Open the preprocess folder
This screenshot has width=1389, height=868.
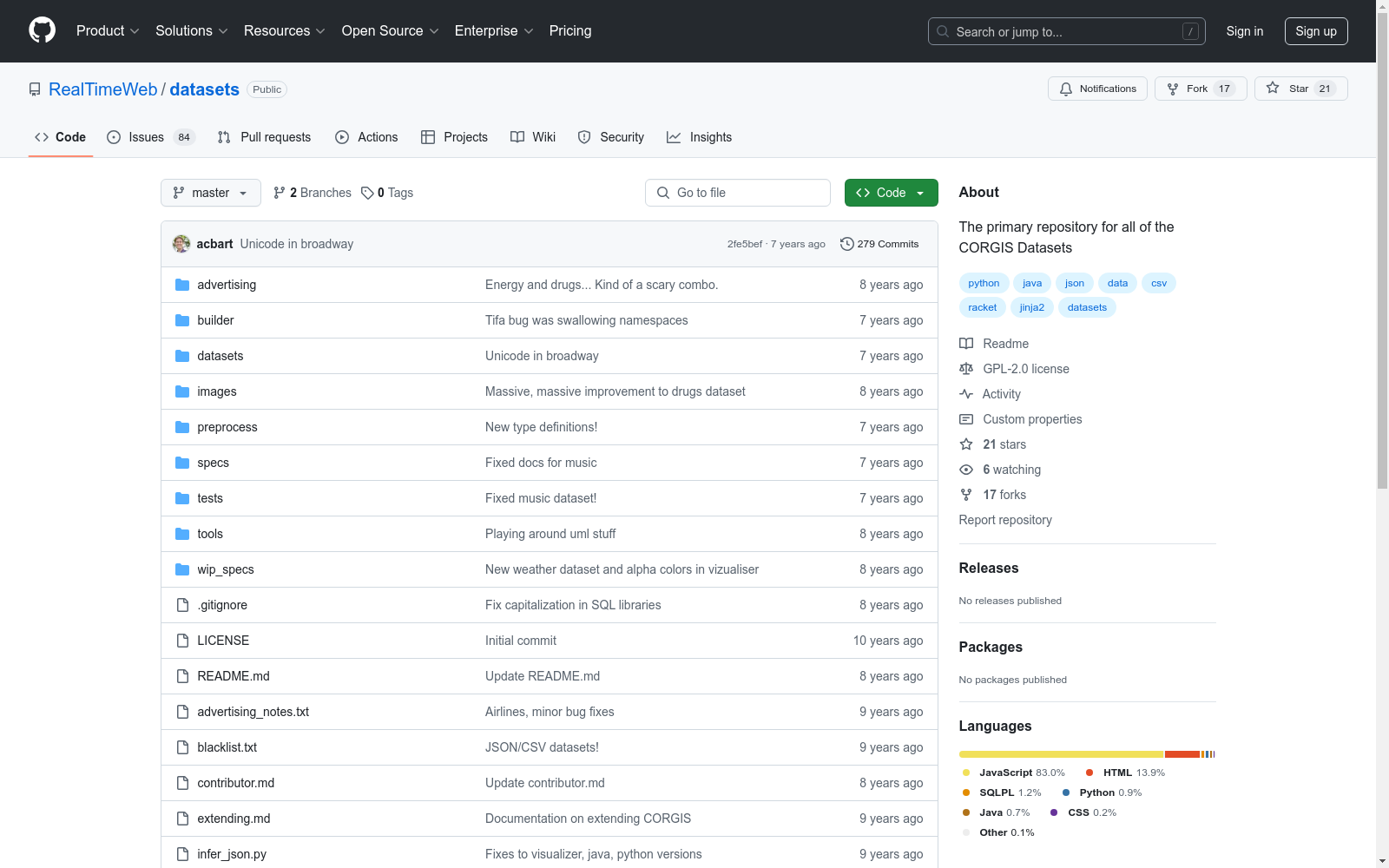227,427
